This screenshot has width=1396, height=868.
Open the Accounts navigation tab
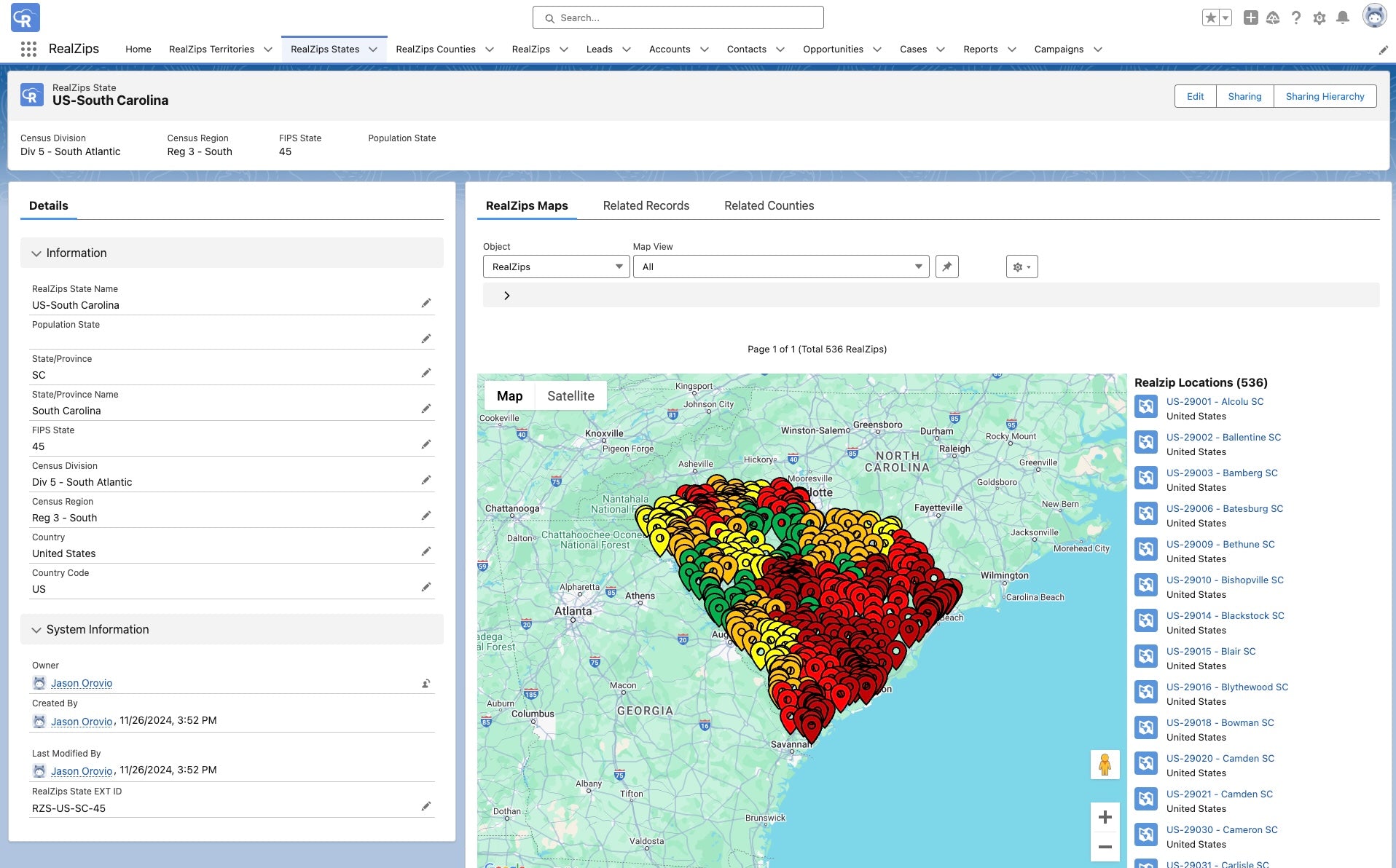click(x=670, y=50)
